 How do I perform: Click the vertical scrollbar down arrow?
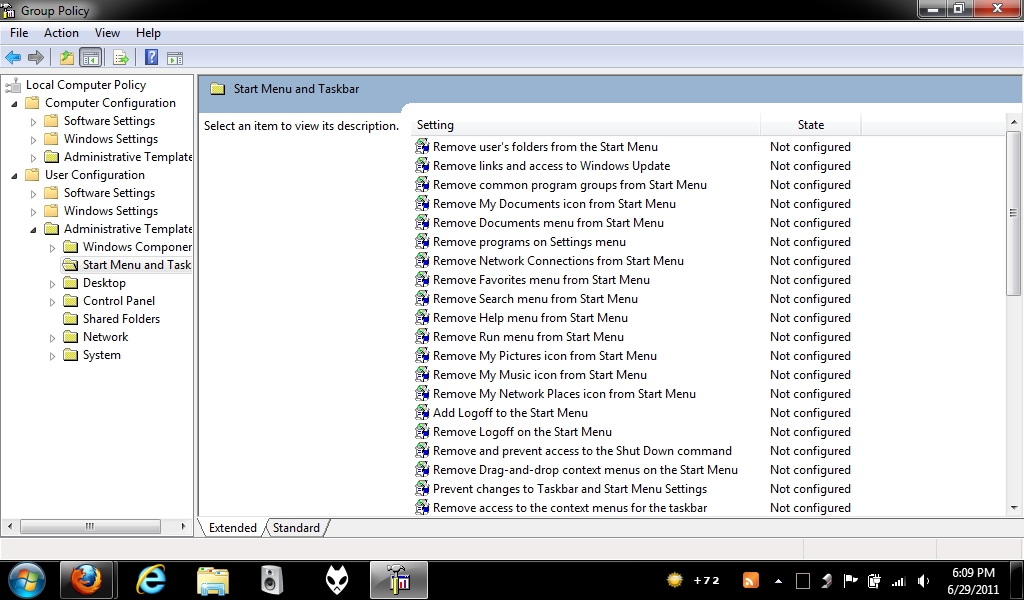point(1014,507)
